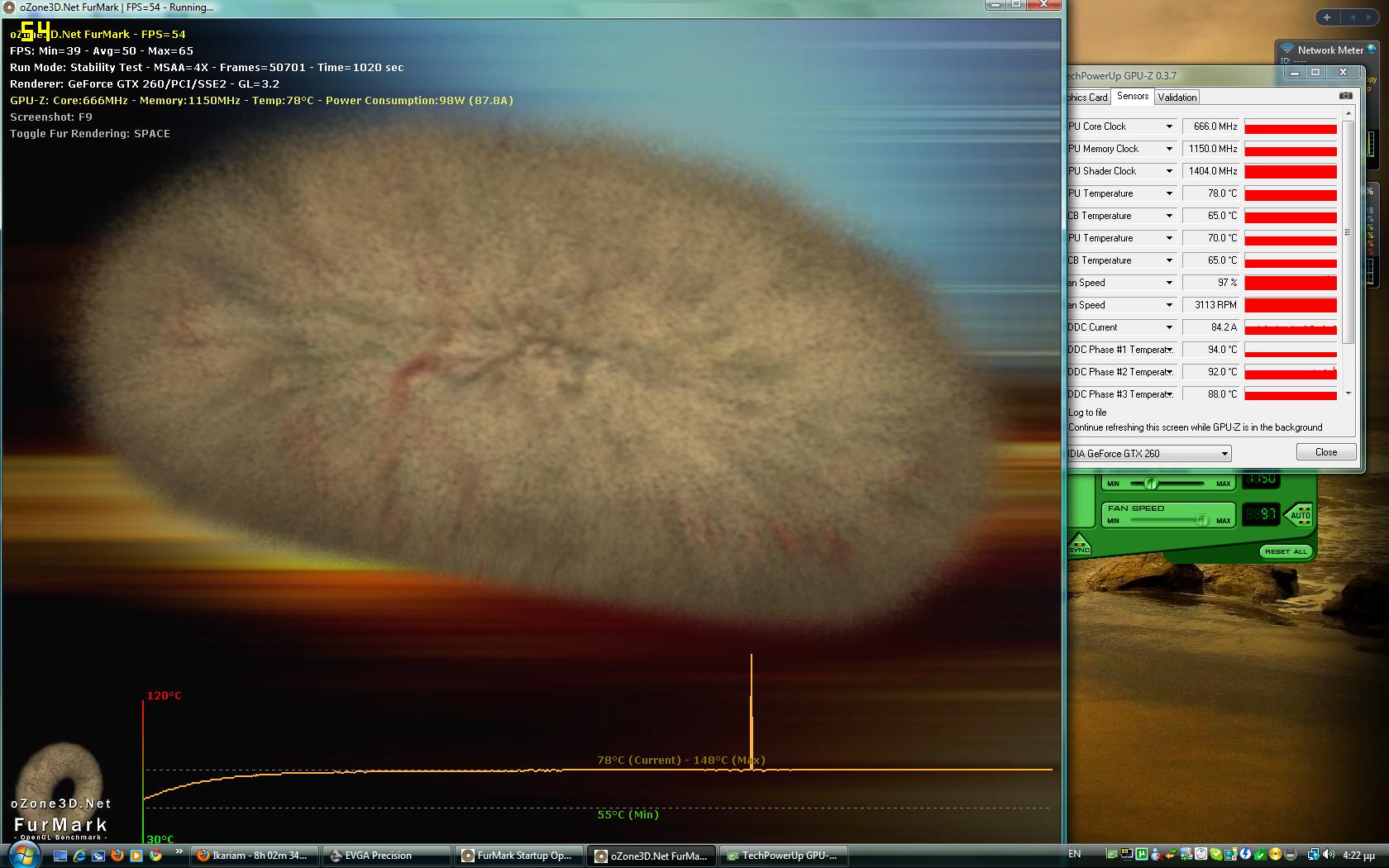
Task: Click the white round clock tray icon
Action: point(1201,855)
